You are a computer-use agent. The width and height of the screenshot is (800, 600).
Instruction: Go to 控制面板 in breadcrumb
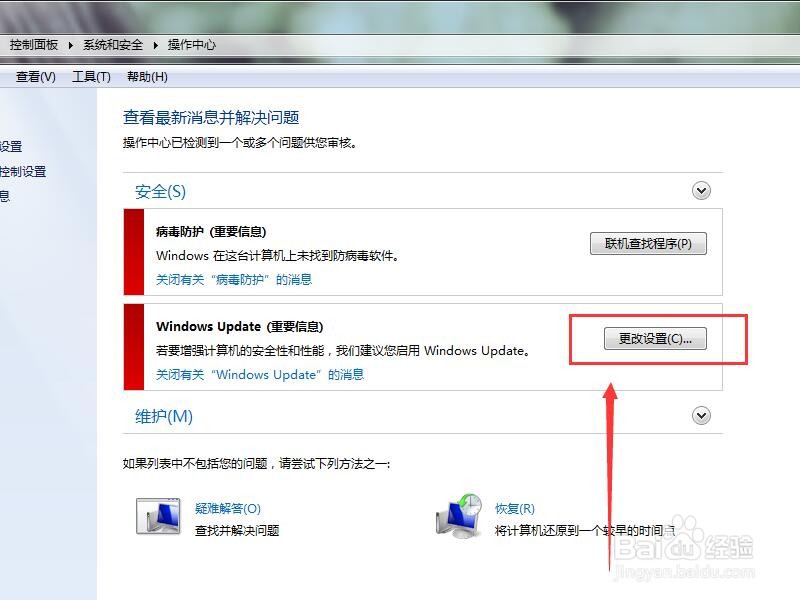click(x=34, y=44)
